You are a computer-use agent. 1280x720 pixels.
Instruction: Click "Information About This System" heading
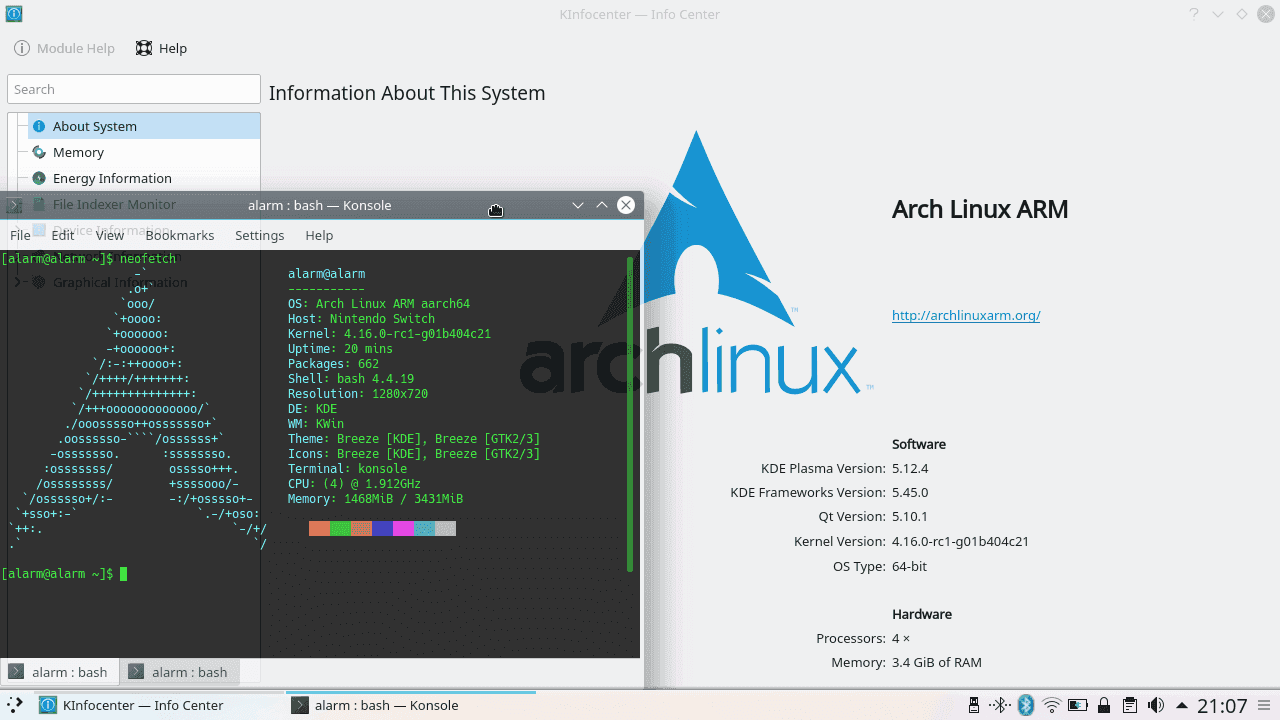pyautogui.click(x=407, y=93)
